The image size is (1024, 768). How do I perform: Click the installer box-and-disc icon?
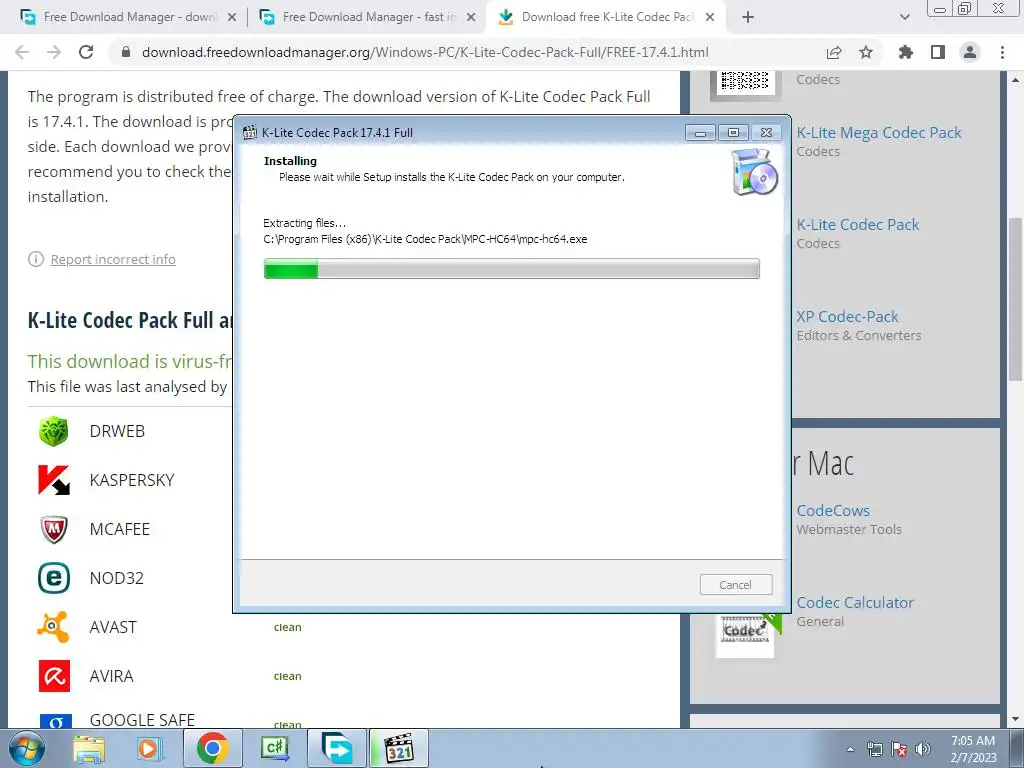click(x=755, y=172)
